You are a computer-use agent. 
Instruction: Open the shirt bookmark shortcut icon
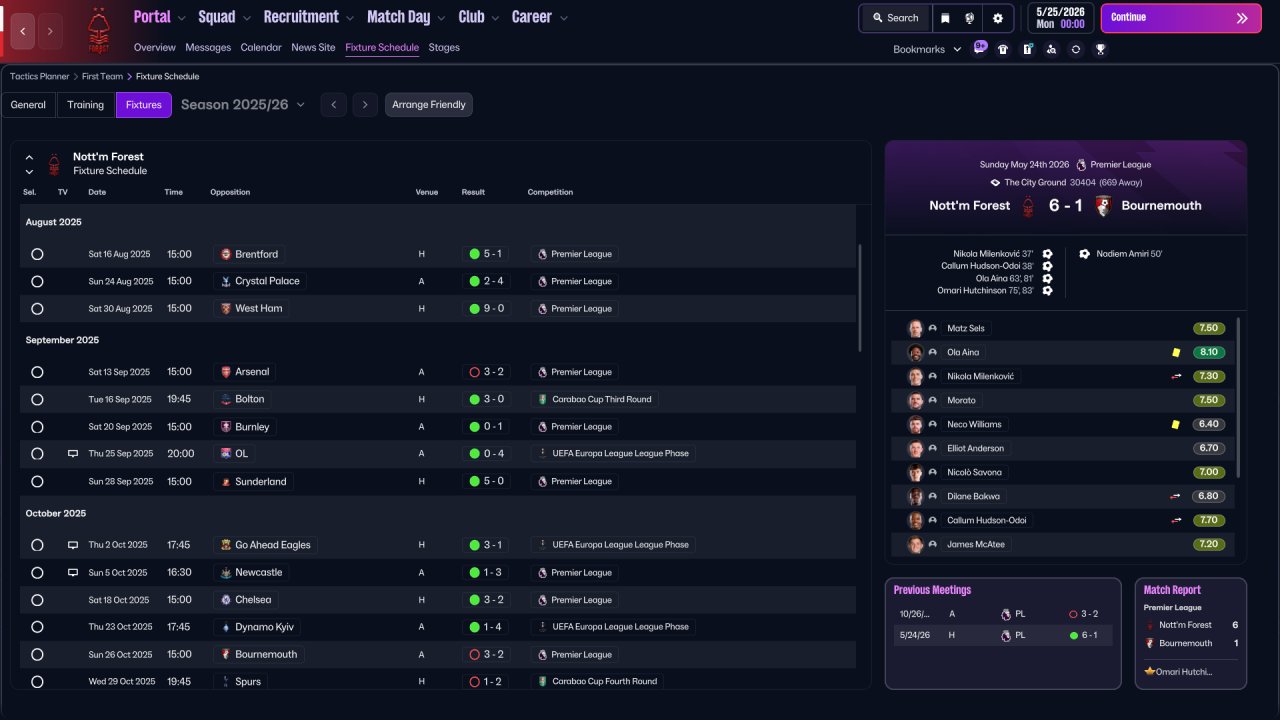1003,49
